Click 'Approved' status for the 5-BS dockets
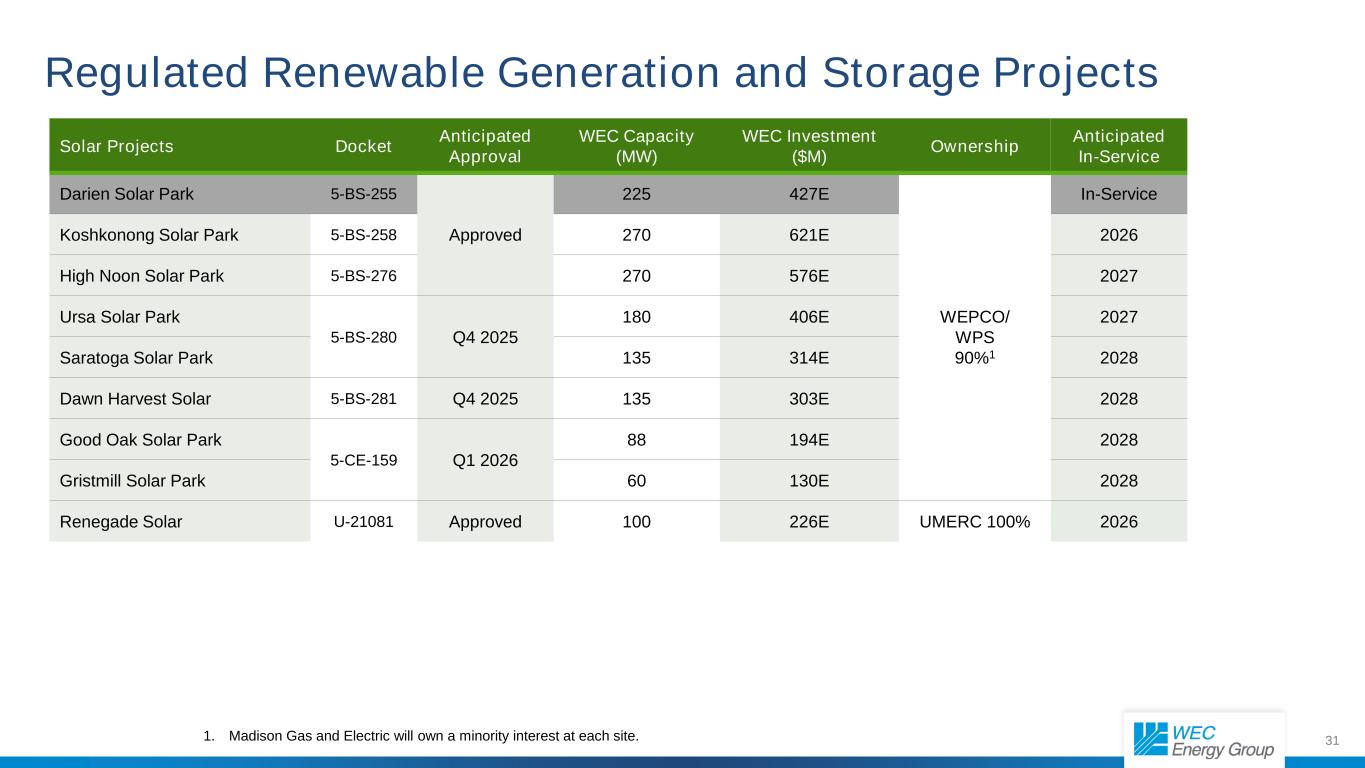The height and width of the screenshot is (768, 1365). (485, 235)
